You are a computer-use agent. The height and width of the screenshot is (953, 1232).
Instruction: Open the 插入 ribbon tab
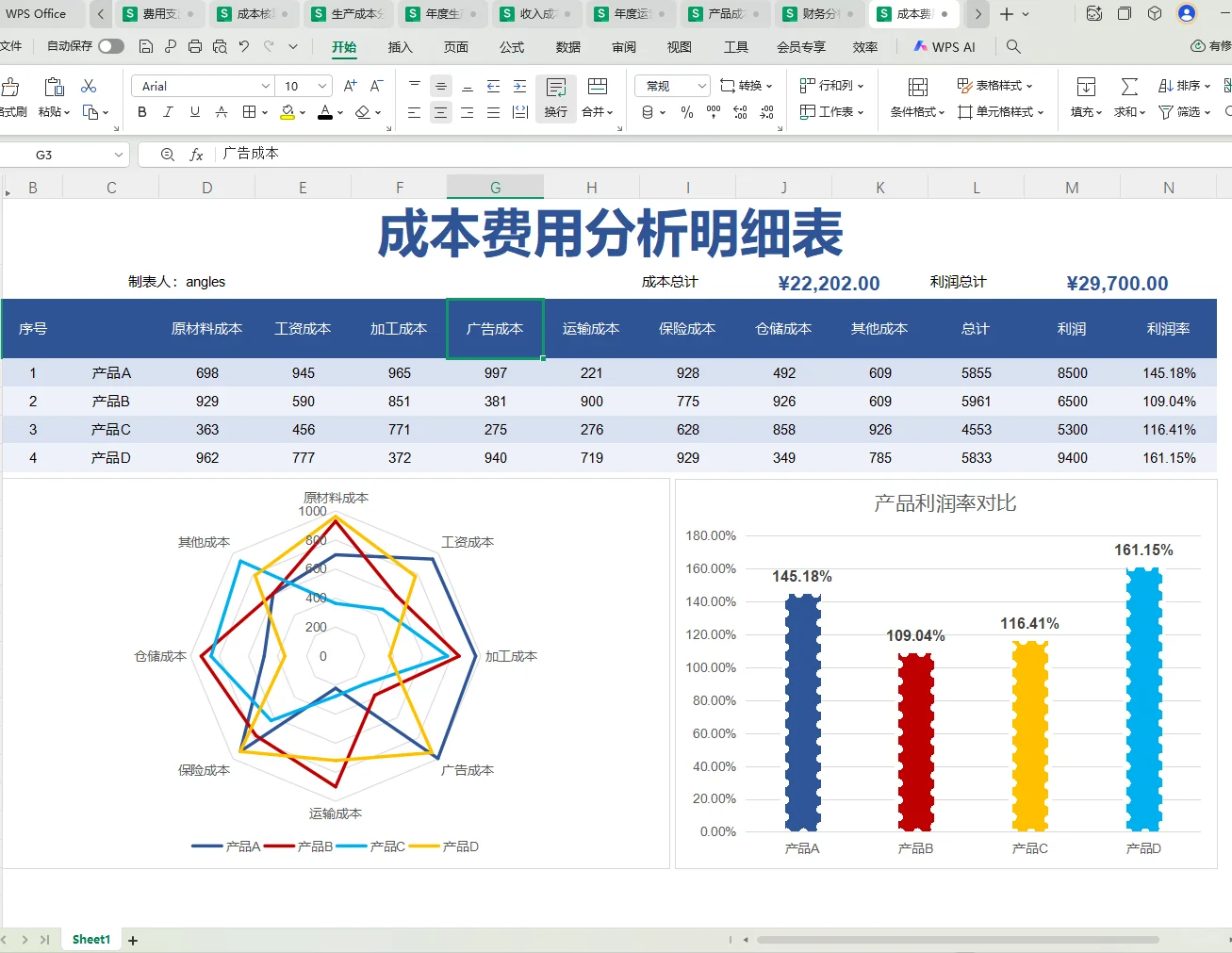coord(400,46)
